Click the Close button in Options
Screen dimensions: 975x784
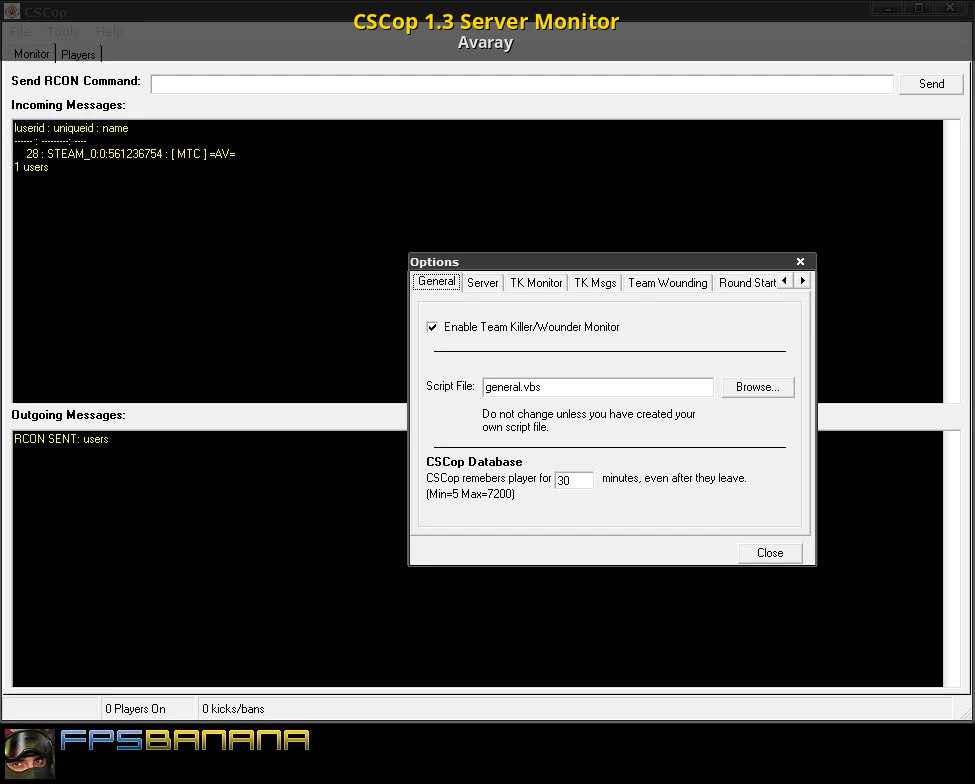coord(770,553)
